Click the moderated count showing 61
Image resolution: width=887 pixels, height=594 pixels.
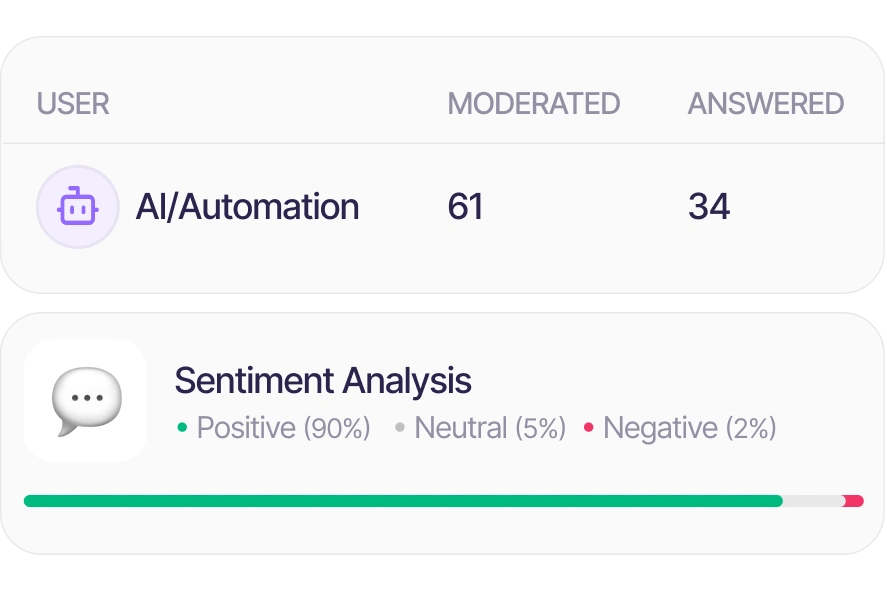pyautogui.click(x=466, y=206)
